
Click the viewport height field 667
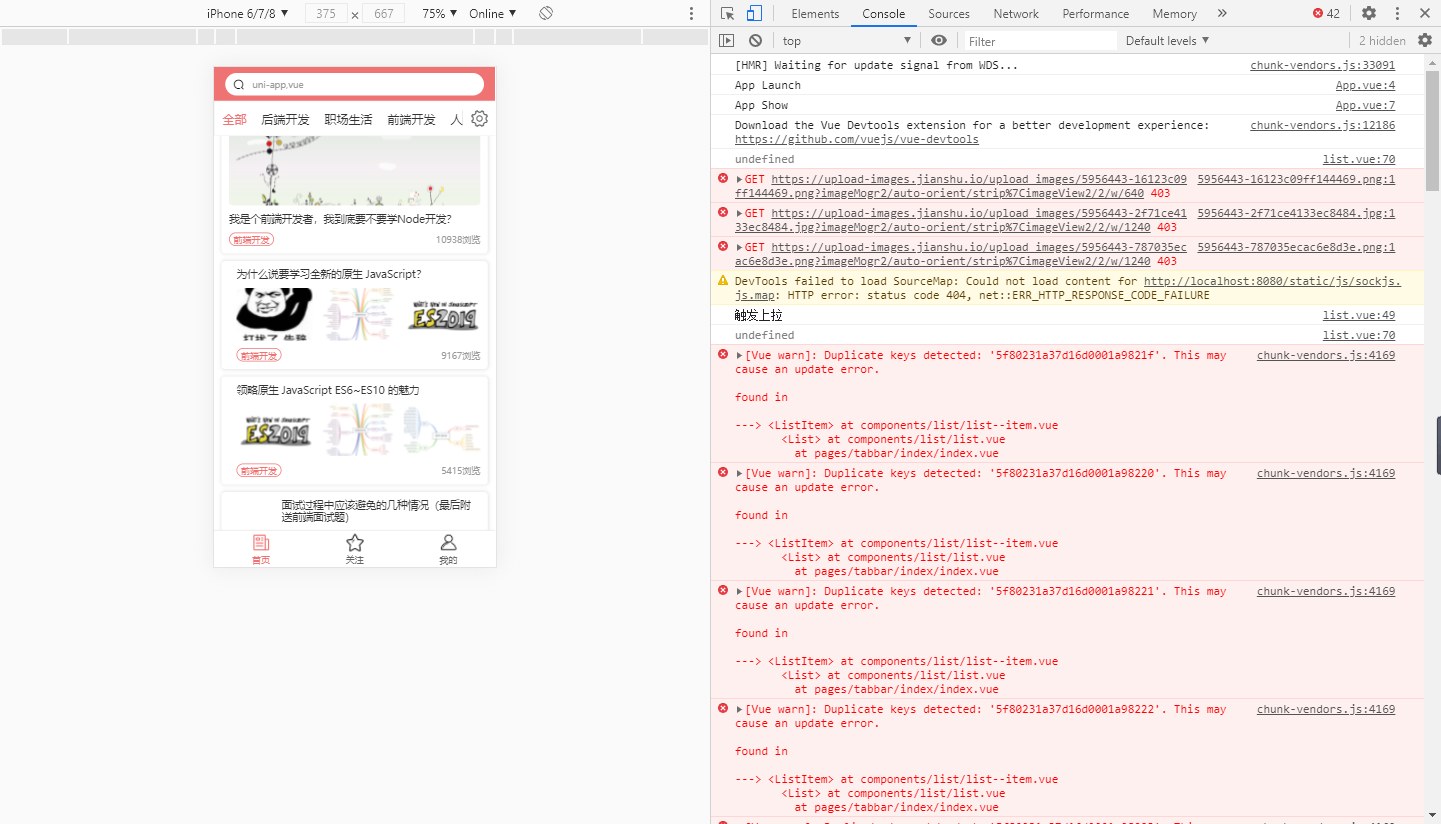pos(384,13)
